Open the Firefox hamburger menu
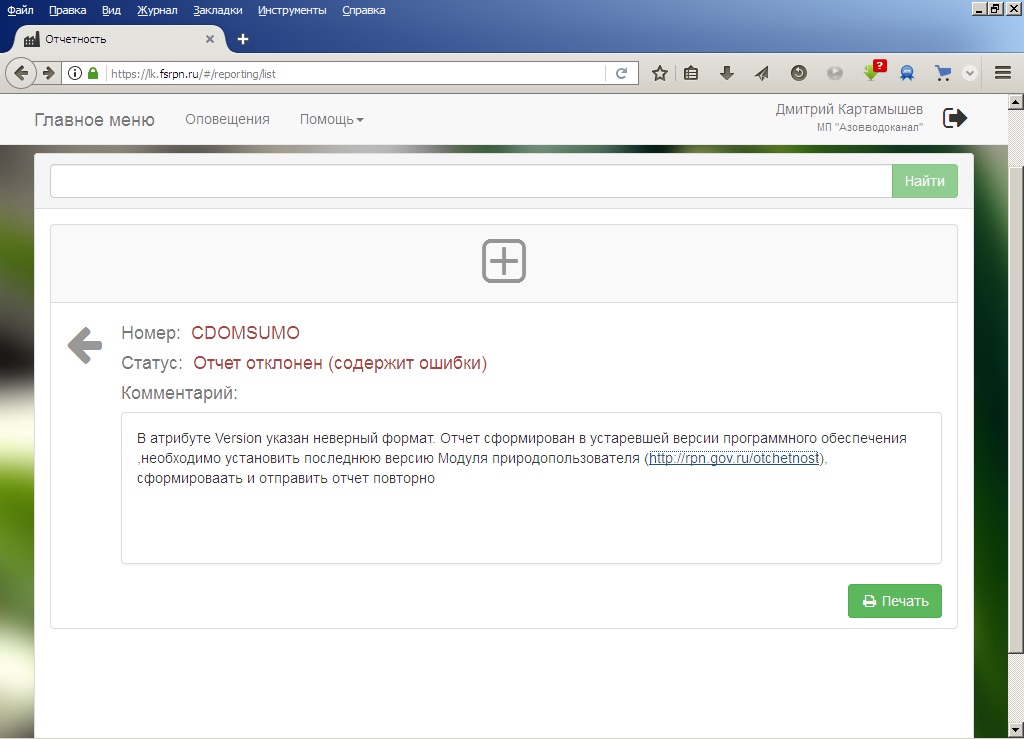The height and width of the screenshot is (739, 1024). 1003,73
